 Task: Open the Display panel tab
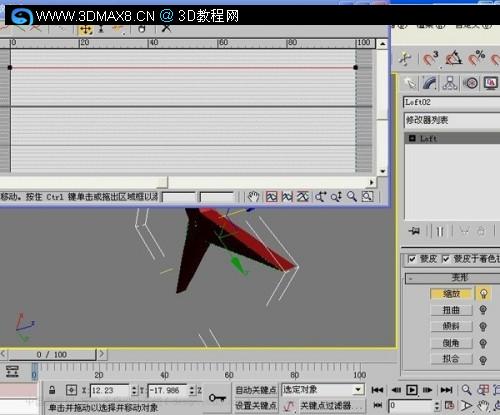pos(491,83)
